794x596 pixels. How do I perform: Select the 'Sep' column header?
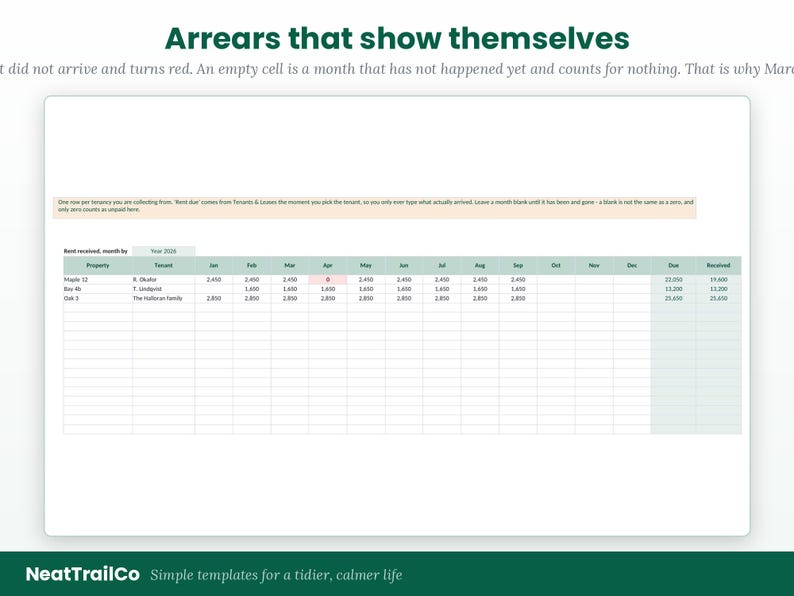[x=518, y=265]
